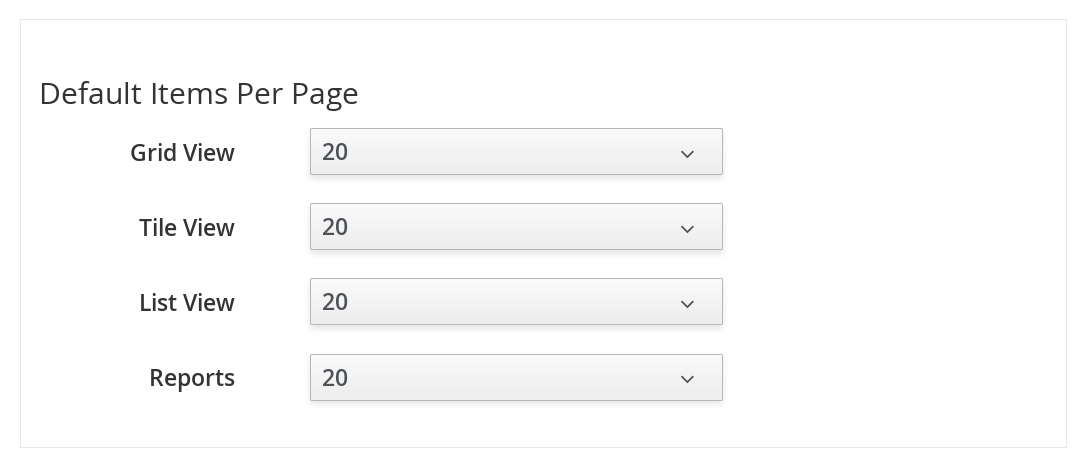Viewport: 1090px width, 468px height.
Task: Click the chevron arrow in Tile View dropdown
Action: pos(687,229)
